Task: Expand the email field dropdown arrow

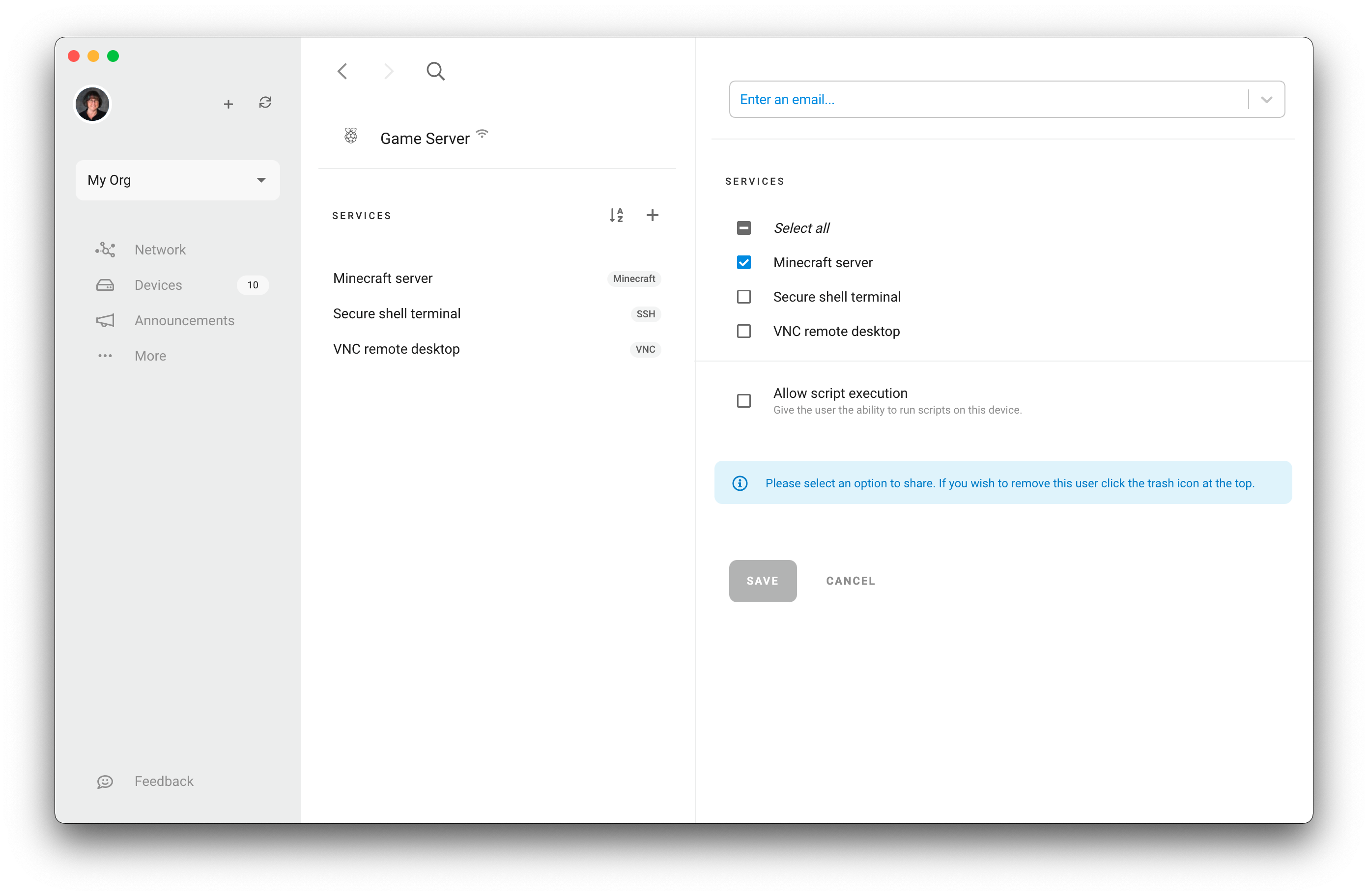Action: point(1266,99)
